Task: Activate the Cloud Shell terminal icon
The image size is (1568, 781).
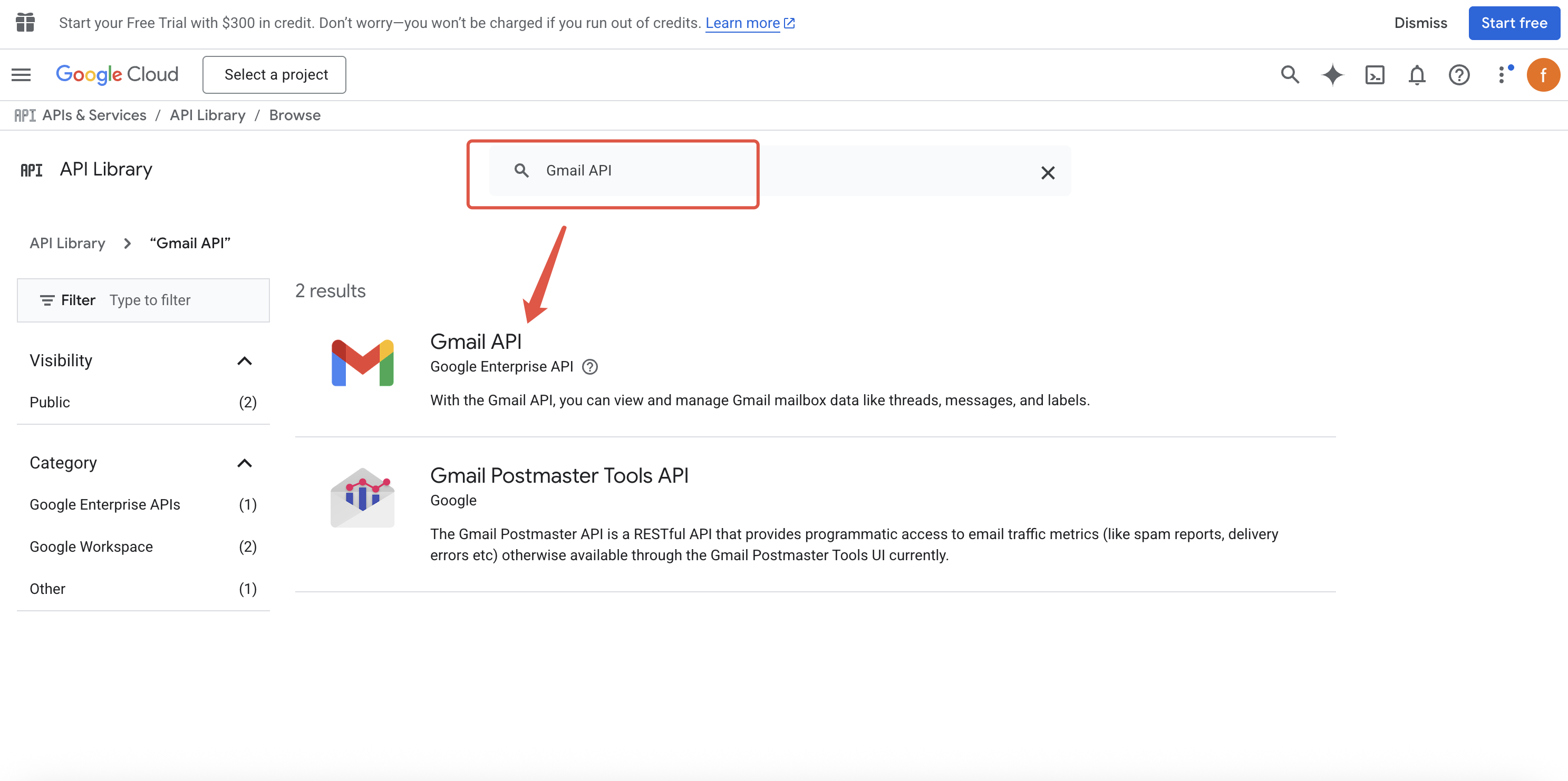Action: coord(1375,75)
